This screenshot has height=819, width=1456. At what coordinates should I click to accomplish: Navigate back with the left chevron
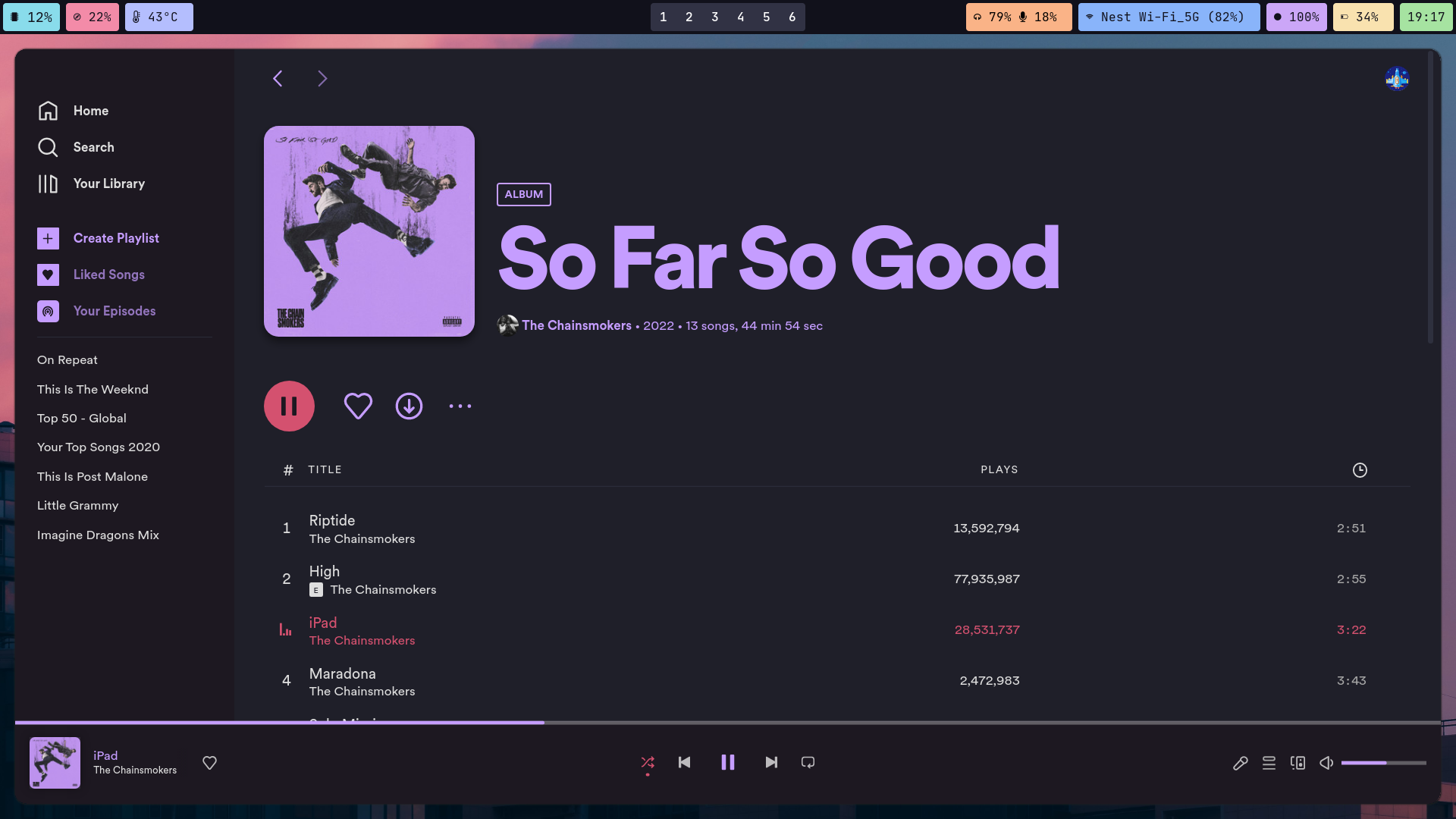pyautogui.click(x=278, y=79)
